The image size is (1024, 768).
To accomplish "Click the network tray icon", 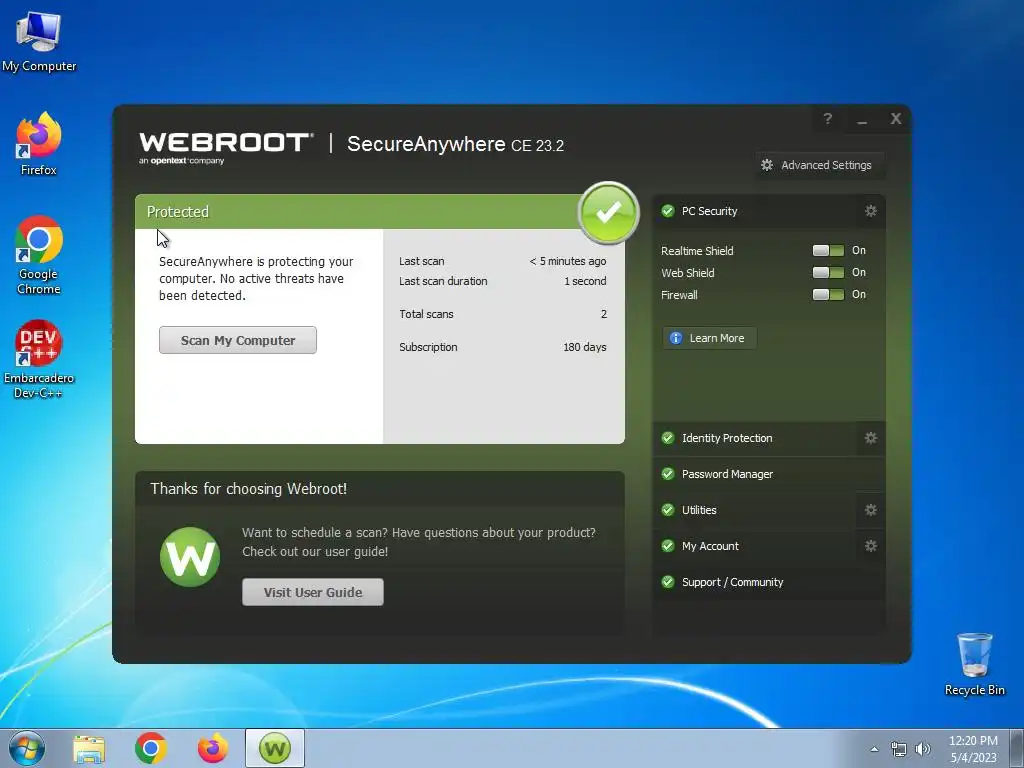I will [x=899, y=749].
